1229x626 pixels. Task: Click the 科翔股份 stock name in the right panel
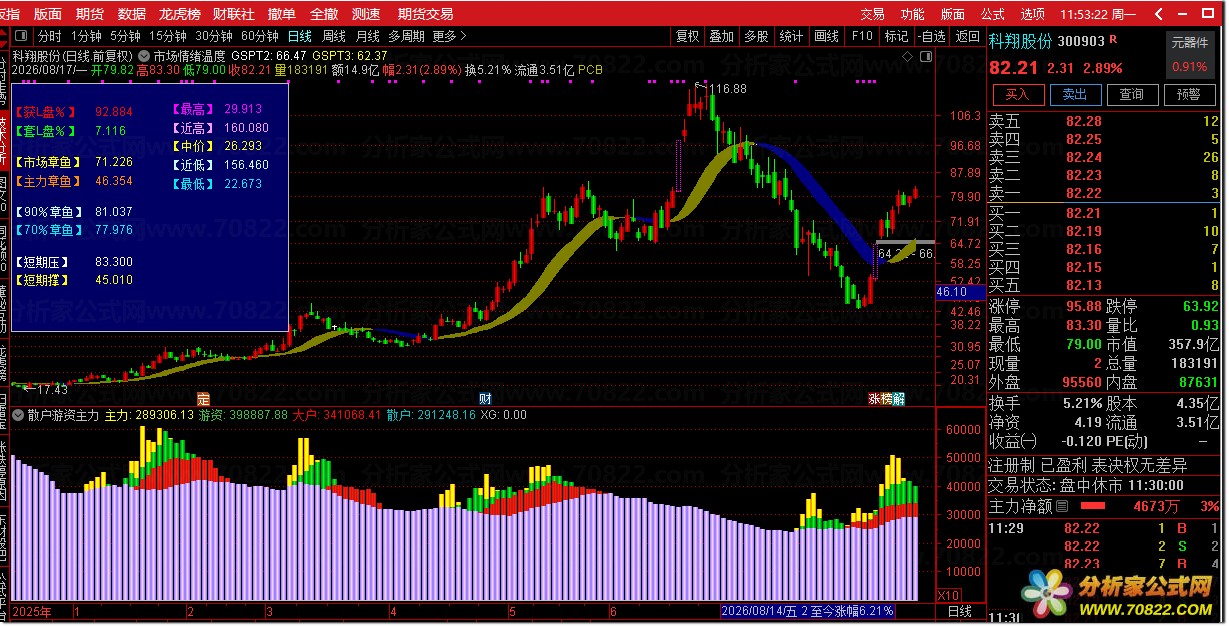point(1021,42)
